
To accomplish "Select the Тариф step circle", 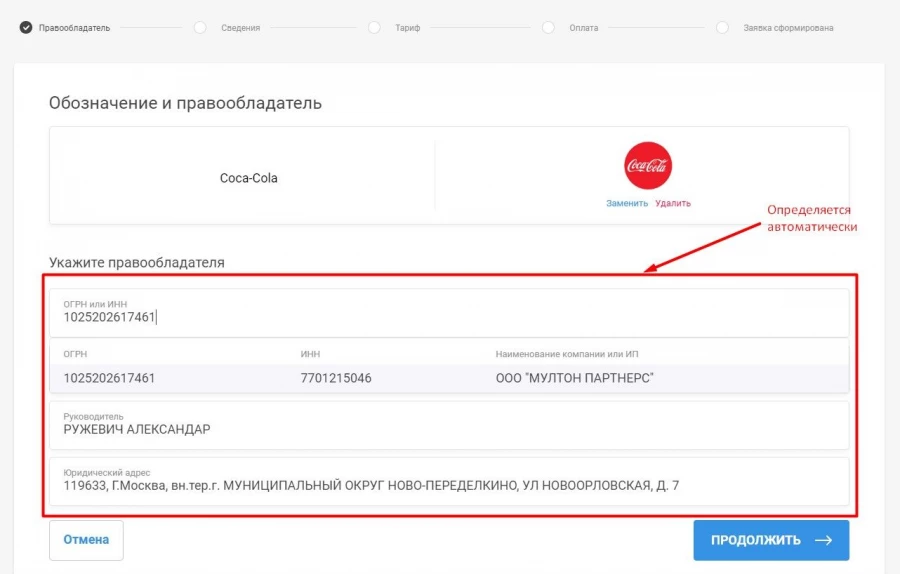I will 374,28.
